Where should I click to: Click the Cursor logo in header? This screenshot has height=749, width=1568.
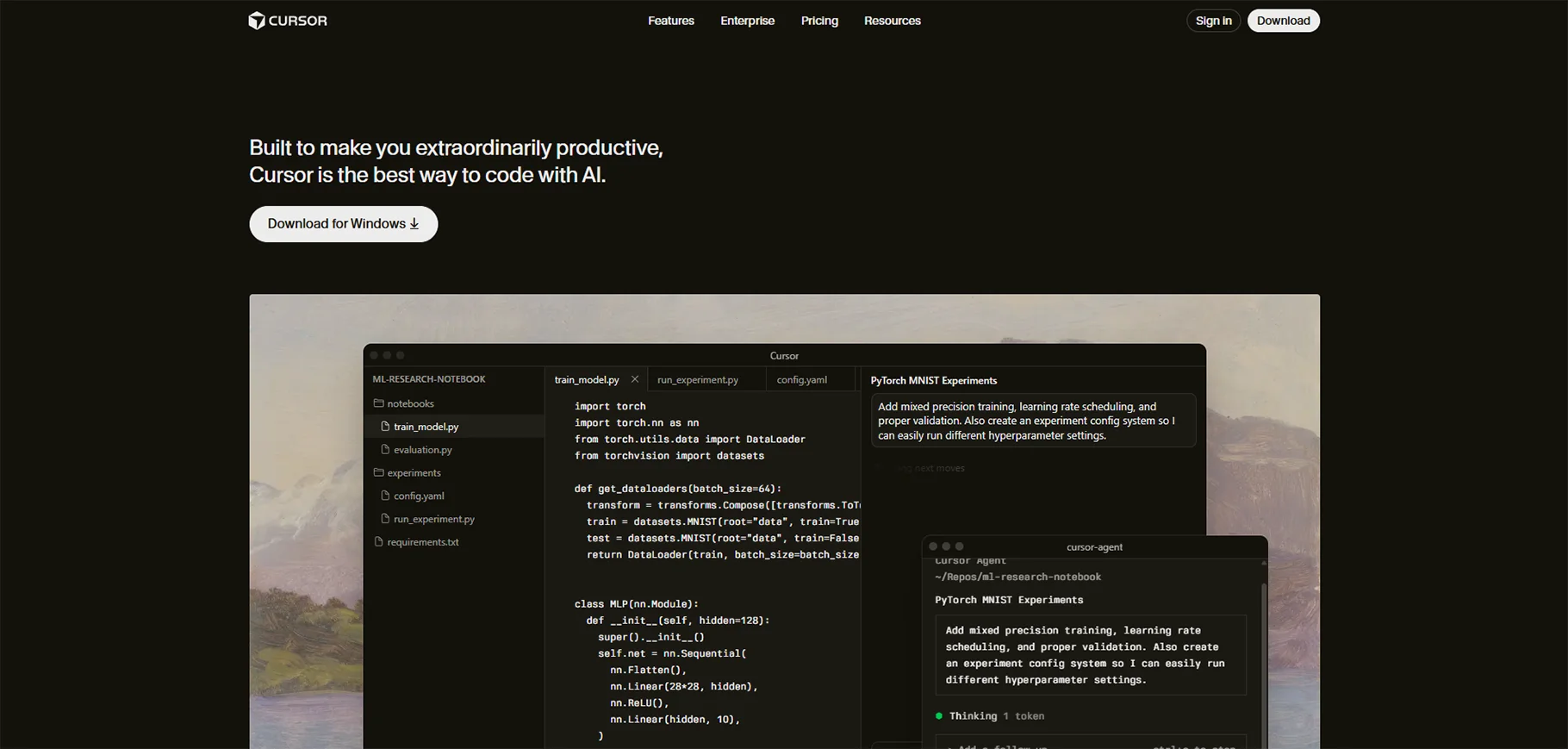pos(288,21)
